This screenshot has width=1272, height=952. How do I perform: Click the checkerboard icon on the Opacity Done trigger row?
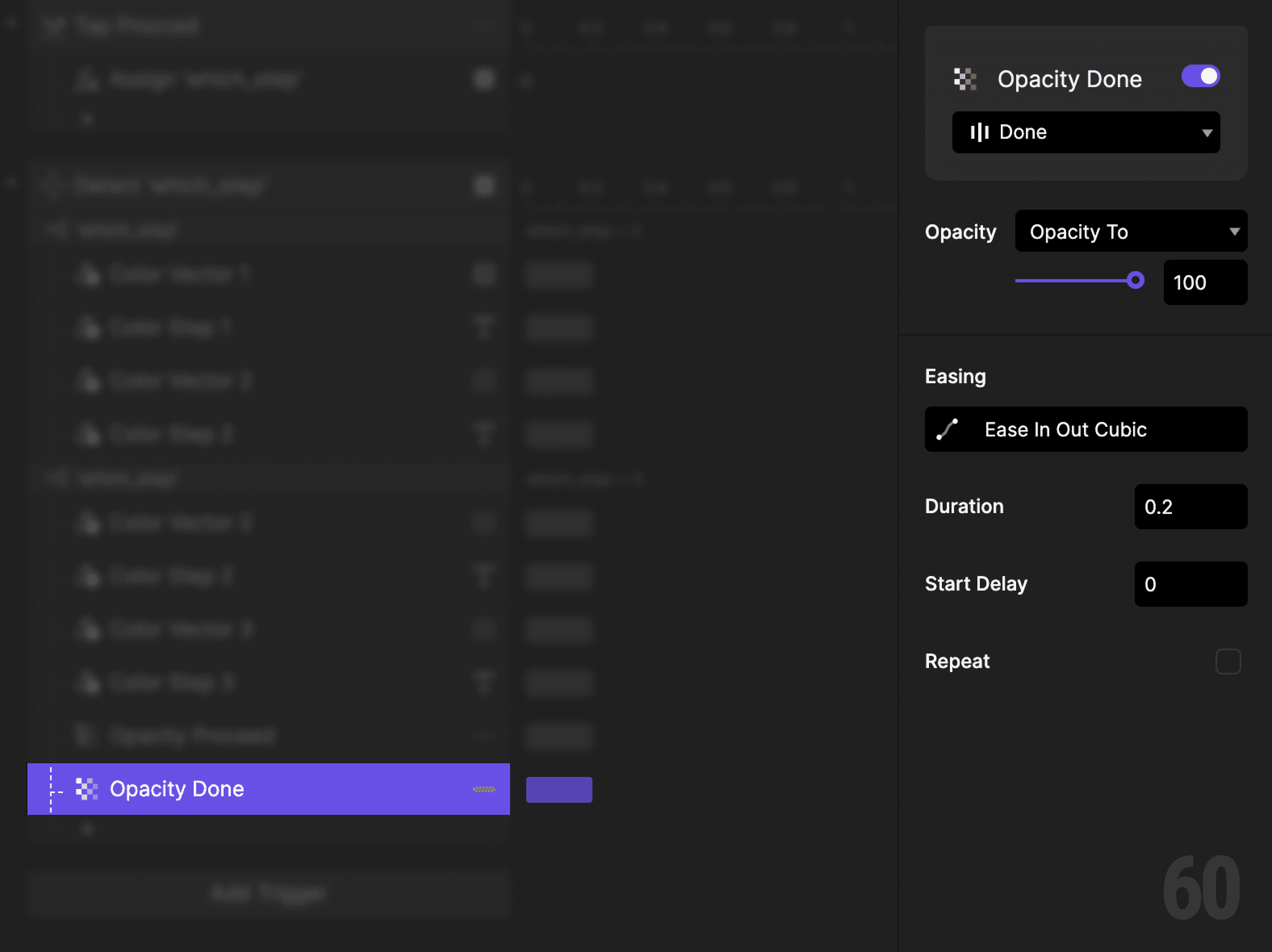pyautogui.click(x=87, y=789)
